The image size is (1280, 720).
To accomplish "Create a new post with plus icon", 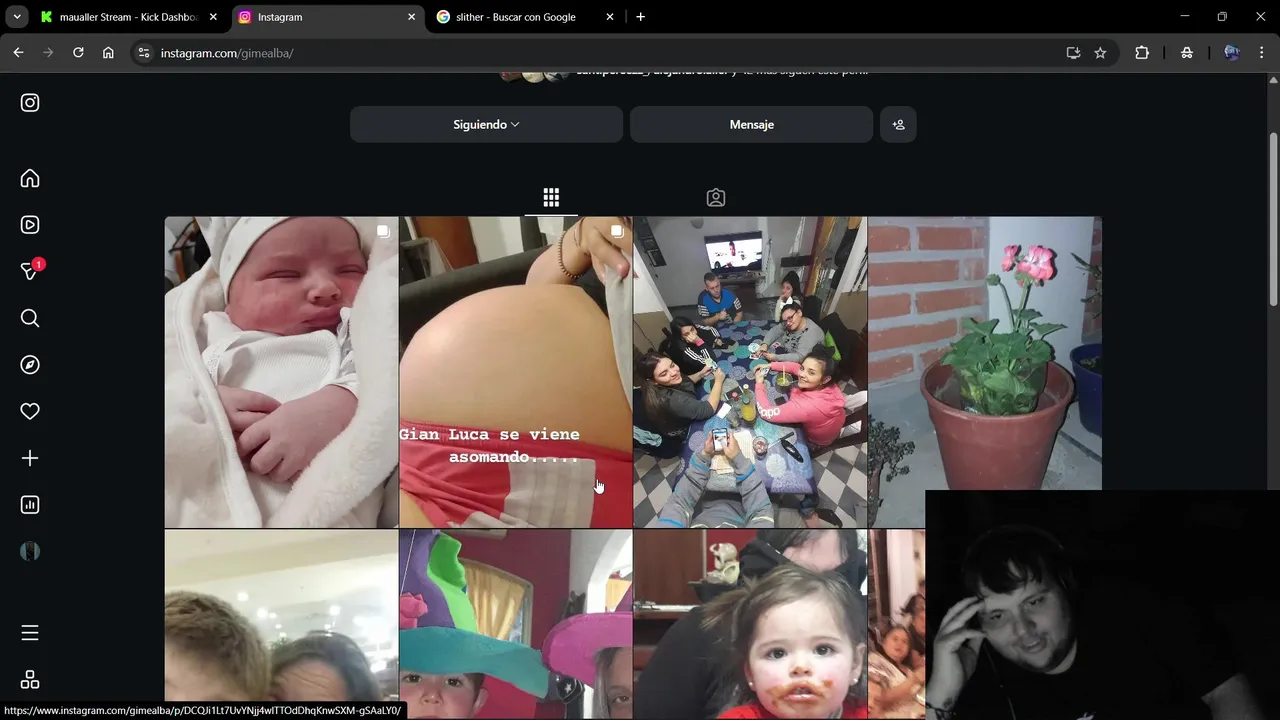I will 30,458.
